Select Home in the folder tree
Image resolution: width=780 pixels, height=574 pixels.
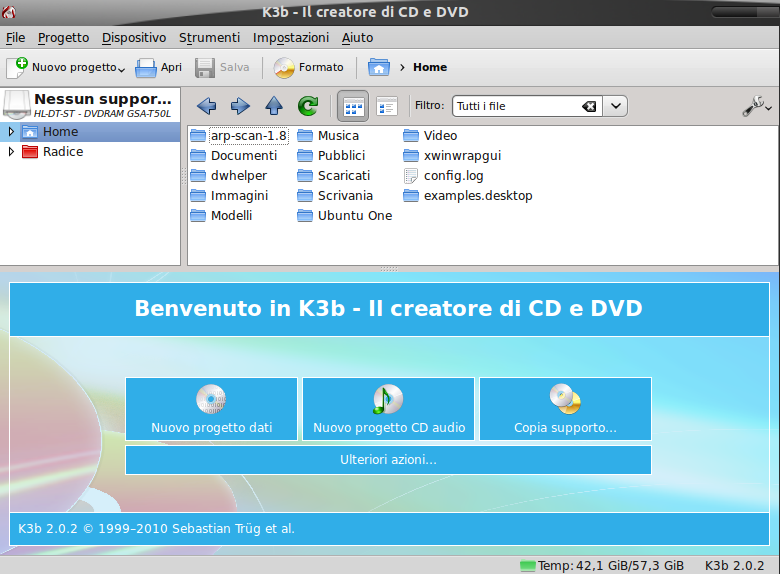click(61, 131)
